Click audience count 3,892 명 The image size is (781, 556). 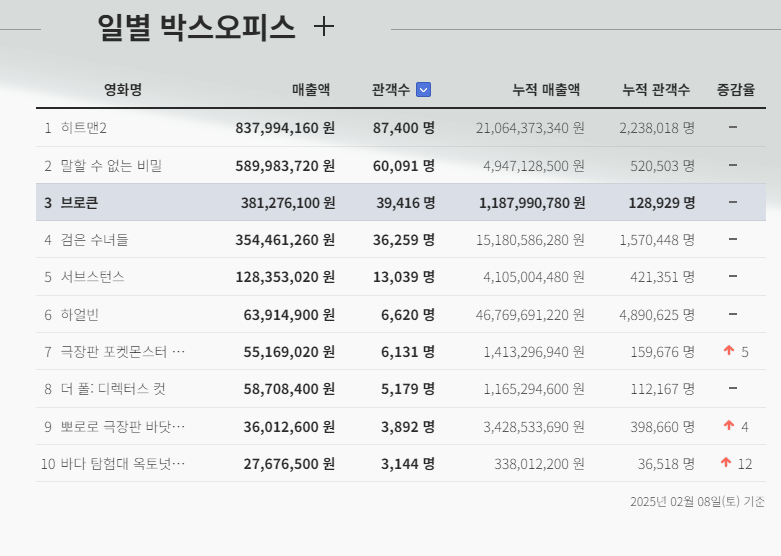point(408,427)
